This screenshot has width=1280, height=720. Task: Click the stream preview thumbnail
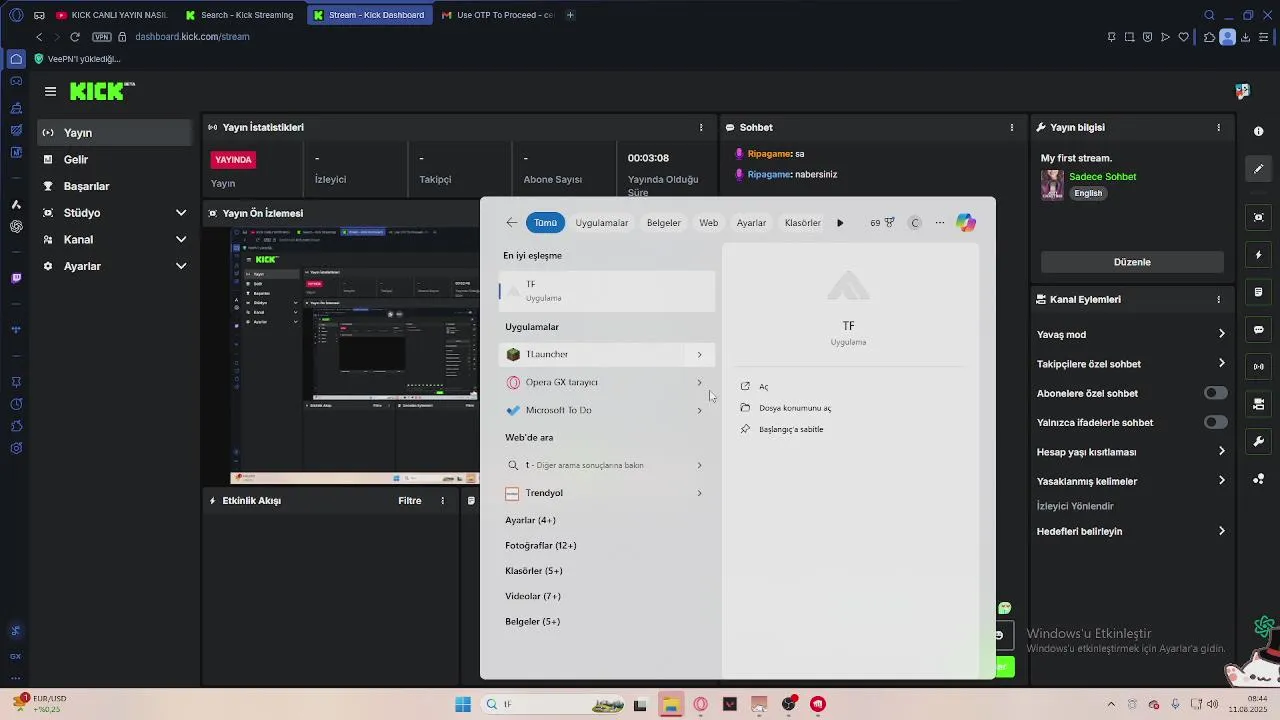click(x=354, y=355)
